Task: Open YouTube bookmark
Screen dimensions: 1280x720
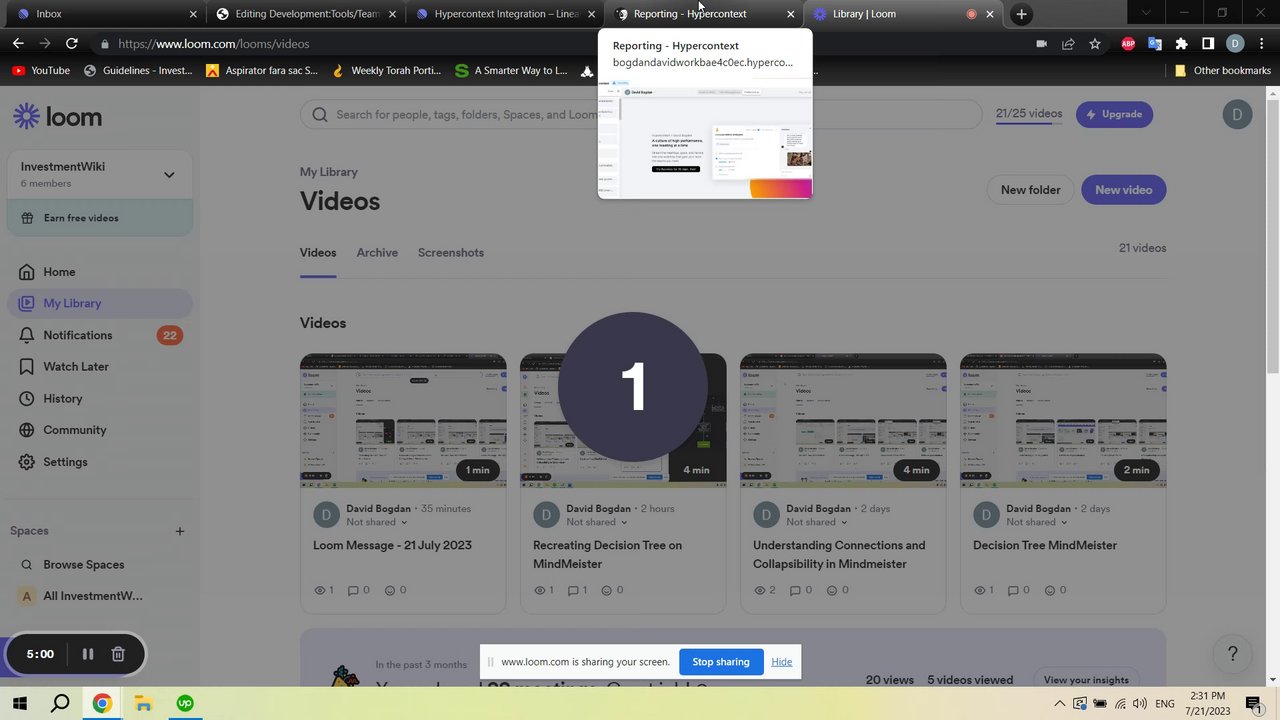Action: (x=41, y=71)
